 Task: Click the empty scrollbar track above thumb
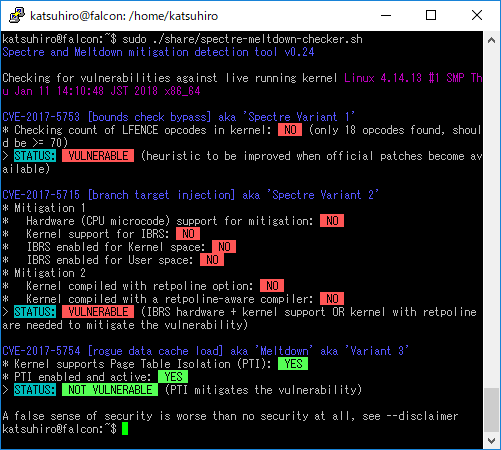[x=491, y=218]
